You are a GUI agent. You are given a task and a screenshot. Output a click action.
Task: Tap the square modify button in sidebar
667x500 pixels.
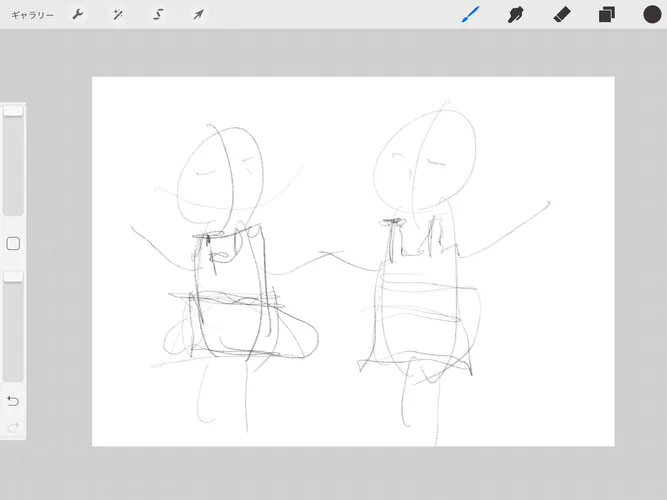coord(13,244)
